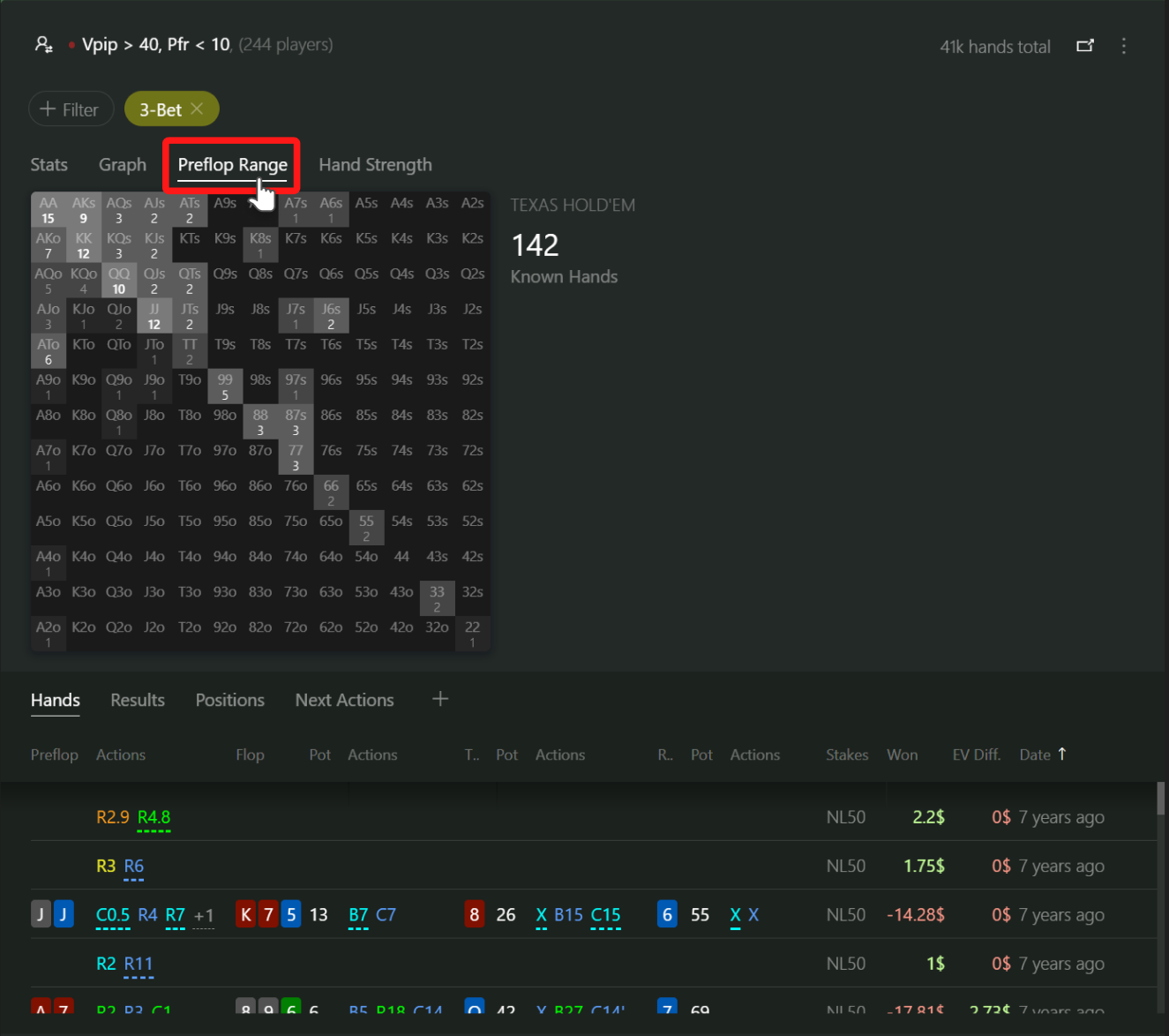1169x1036 pixels.
Task: Select the Hand Strength tab
Action: (x=375, y=165)
